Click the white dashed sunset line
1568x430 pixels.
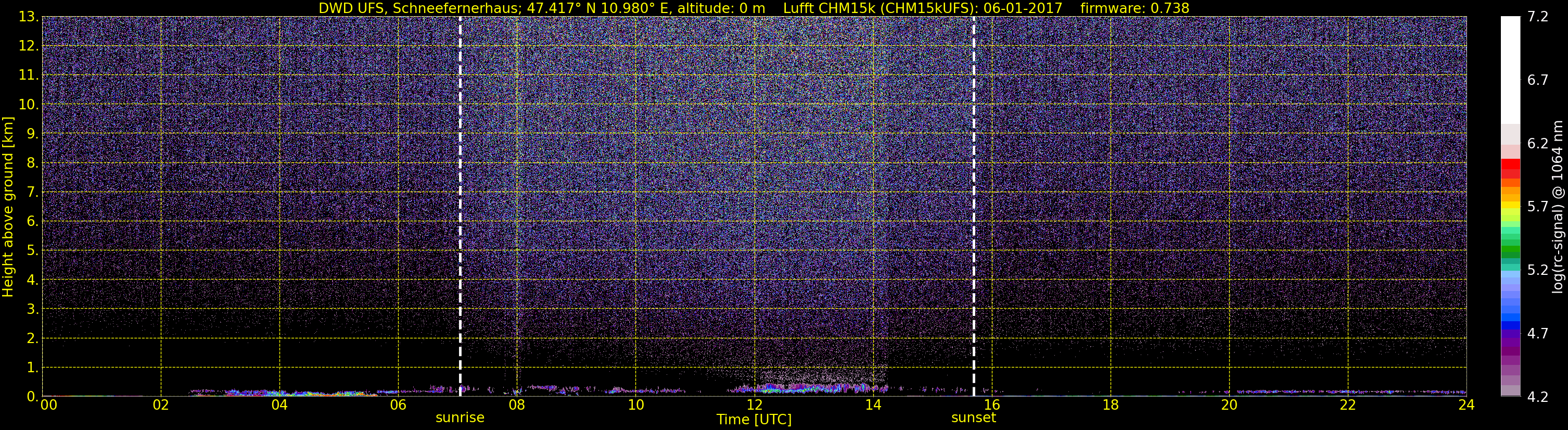[973, 207]
